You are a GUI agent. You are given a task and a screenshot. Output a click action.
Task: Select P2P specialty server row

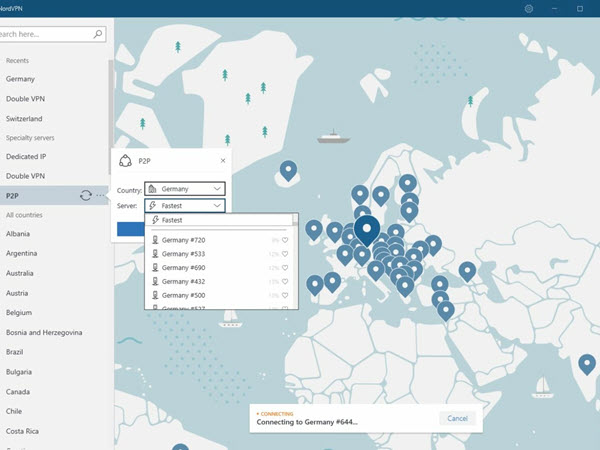(x=54, y=196)
